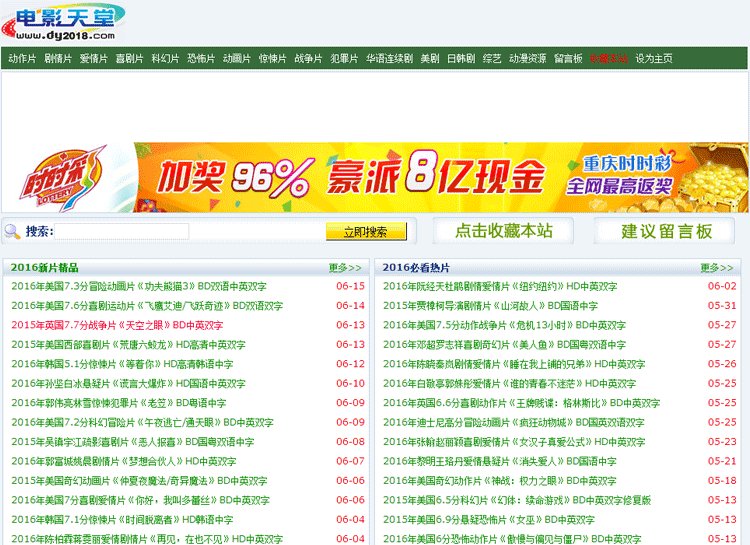Click the 点击收藏本站 button
Image resolution: width=750 pixels, height=545 pixels.
click(x=504, y=231)
